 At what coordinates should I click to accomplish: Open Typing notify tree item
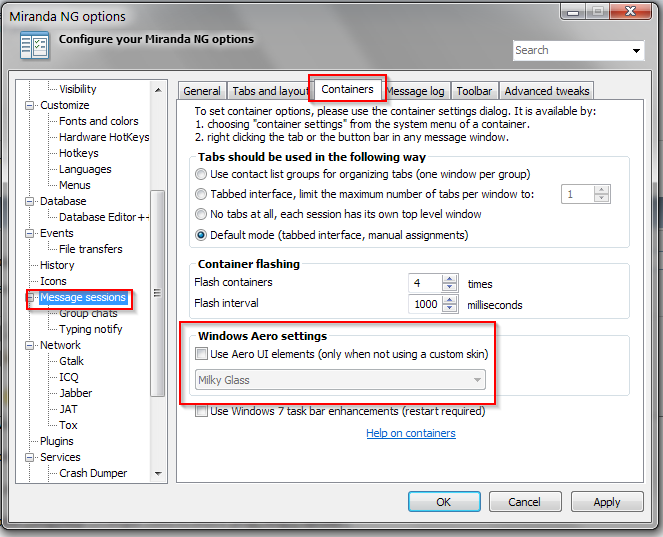coord(90,329)
